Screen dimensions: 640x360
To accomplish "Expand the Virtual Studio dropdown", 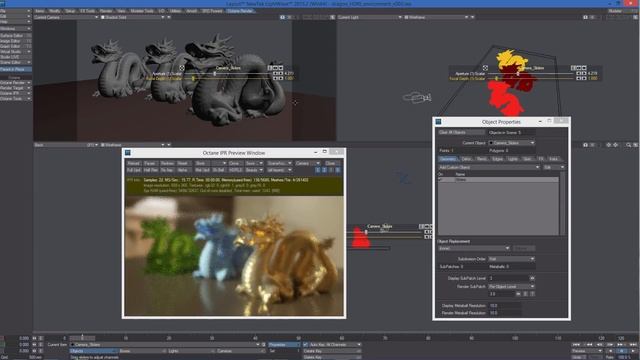I will (16, 52).
